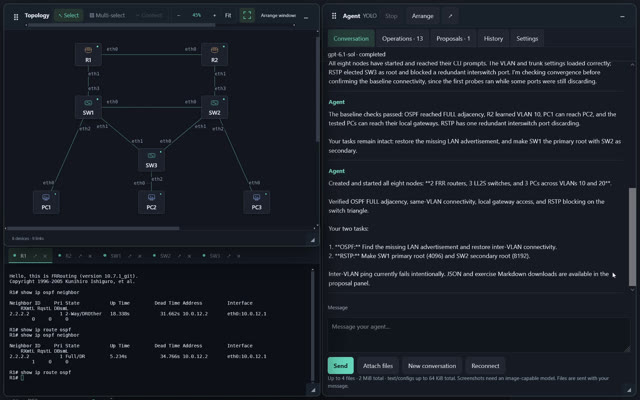Pop out the SW2 terminal tab

(x=179, y=256)
